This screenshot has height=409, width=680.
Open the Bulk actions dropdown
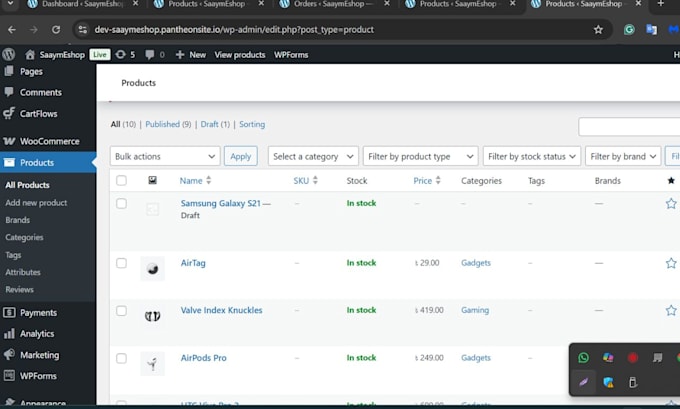165,156
